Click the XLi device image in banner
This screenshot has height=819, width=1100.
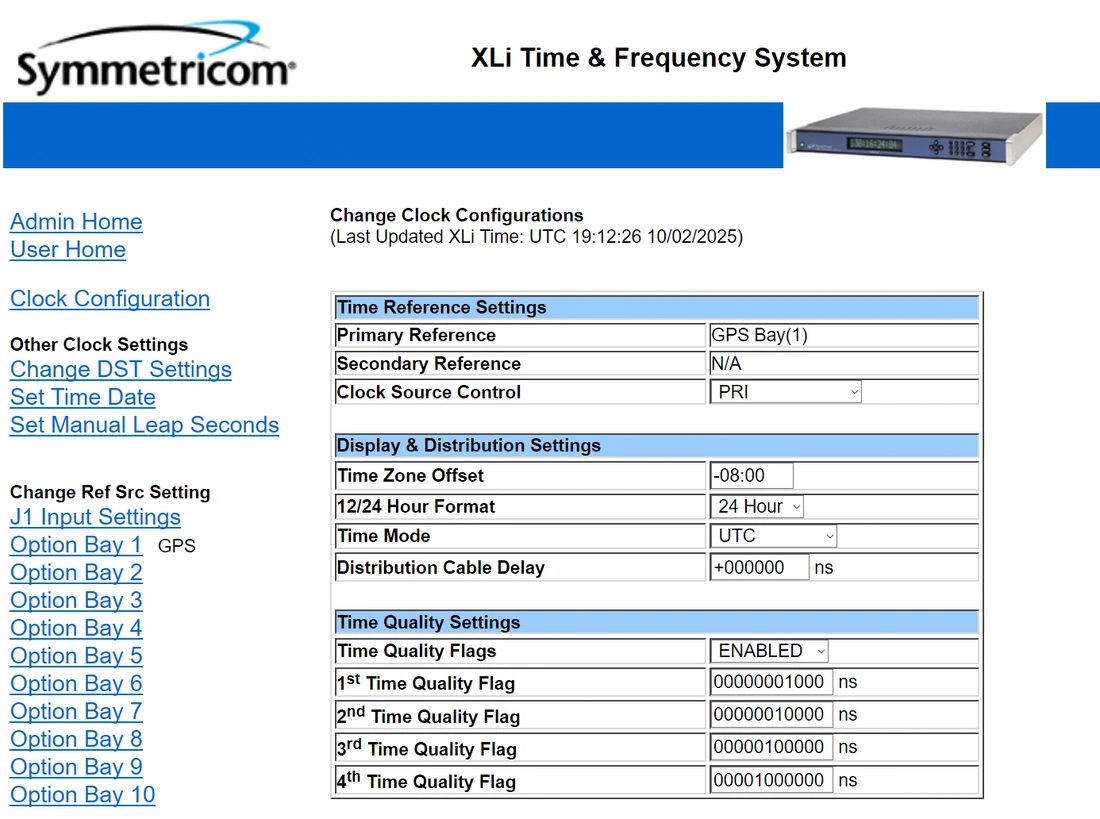[914, 134]
